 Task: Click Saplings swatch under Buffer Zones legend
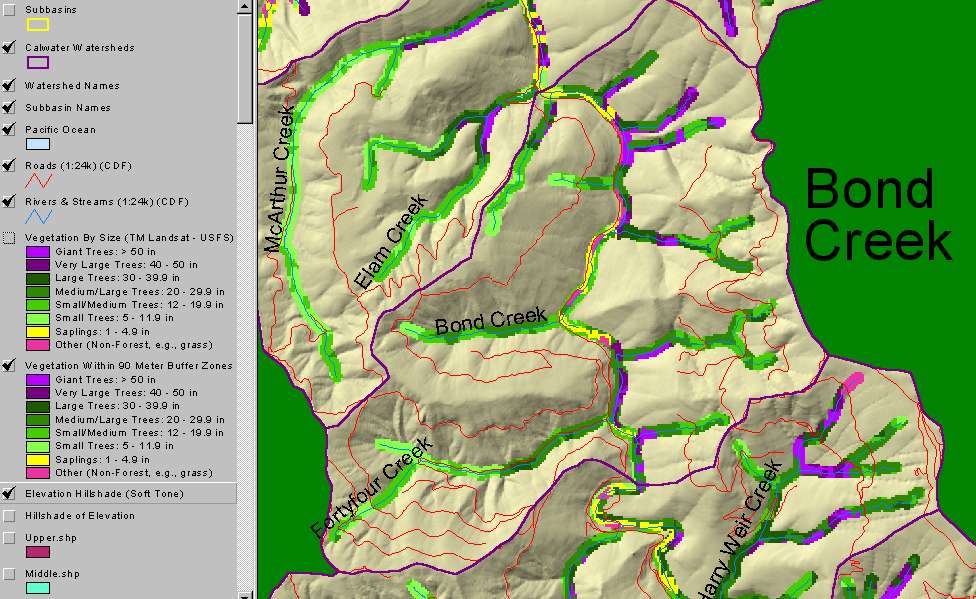pos(37,460)
